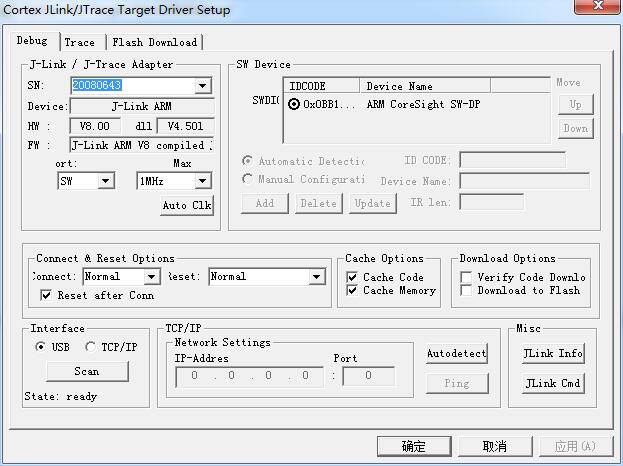Click the Autodetect button

[457, 354]
